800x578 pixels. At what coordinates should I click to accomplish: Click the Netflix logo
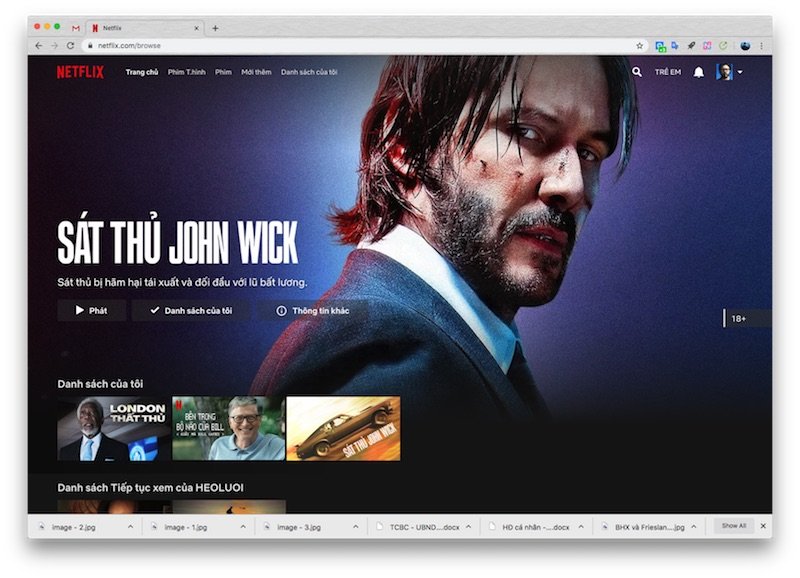tap(80, 72)
